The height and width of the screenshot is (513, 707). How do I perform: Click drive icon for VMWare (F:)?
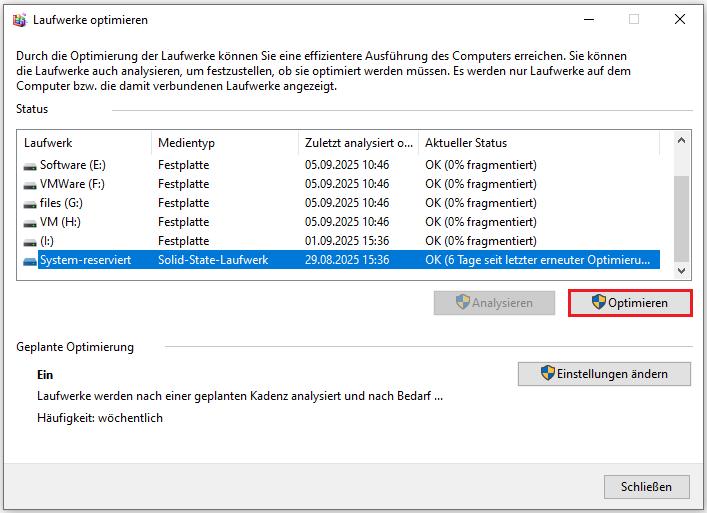pyautogui.click(x=30, y=185)
